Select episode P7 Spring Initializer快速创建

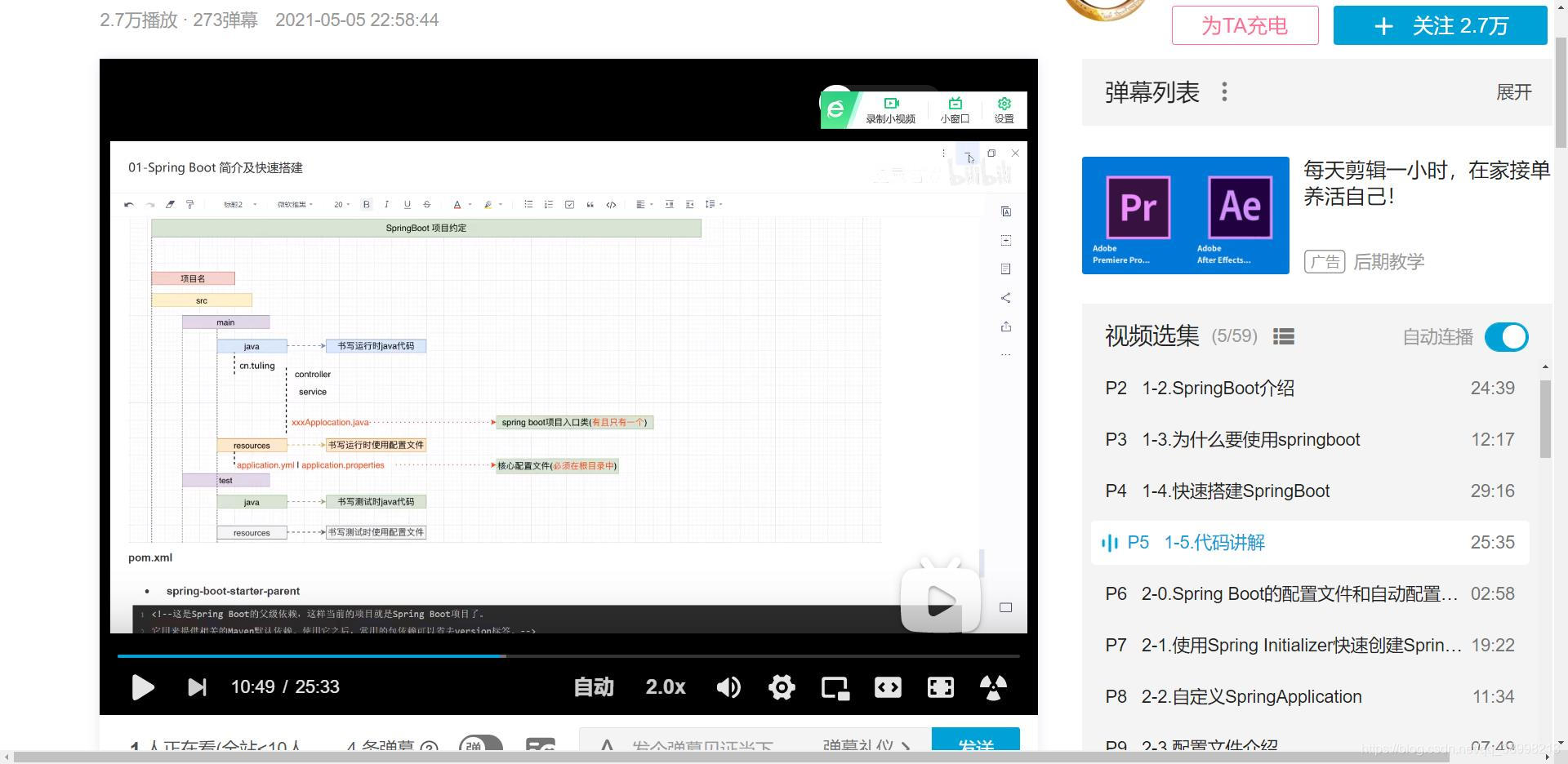(x=1310, y=646)
